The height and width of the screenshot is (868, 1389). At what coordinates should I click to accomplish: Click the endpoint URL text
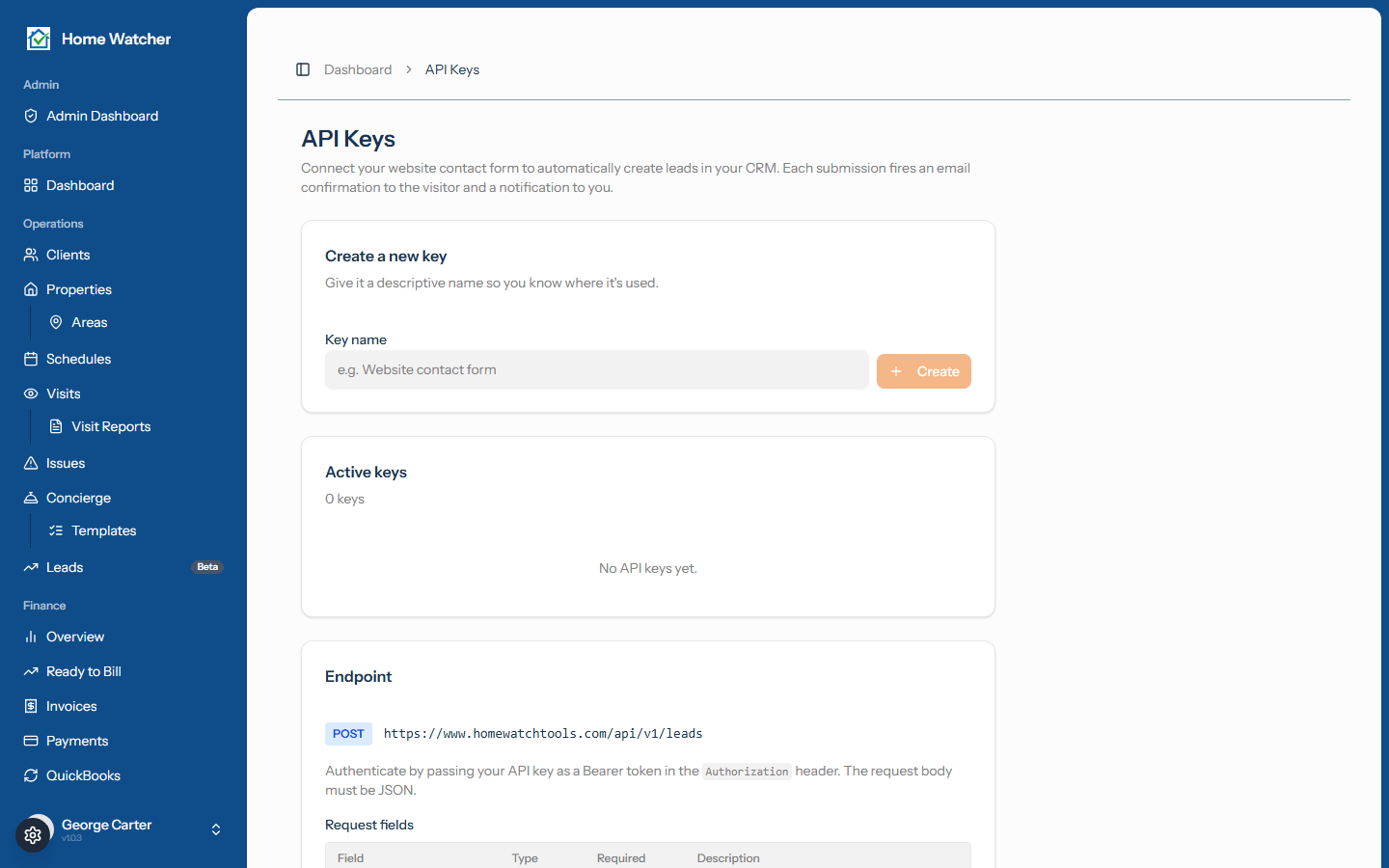[543, 734]
